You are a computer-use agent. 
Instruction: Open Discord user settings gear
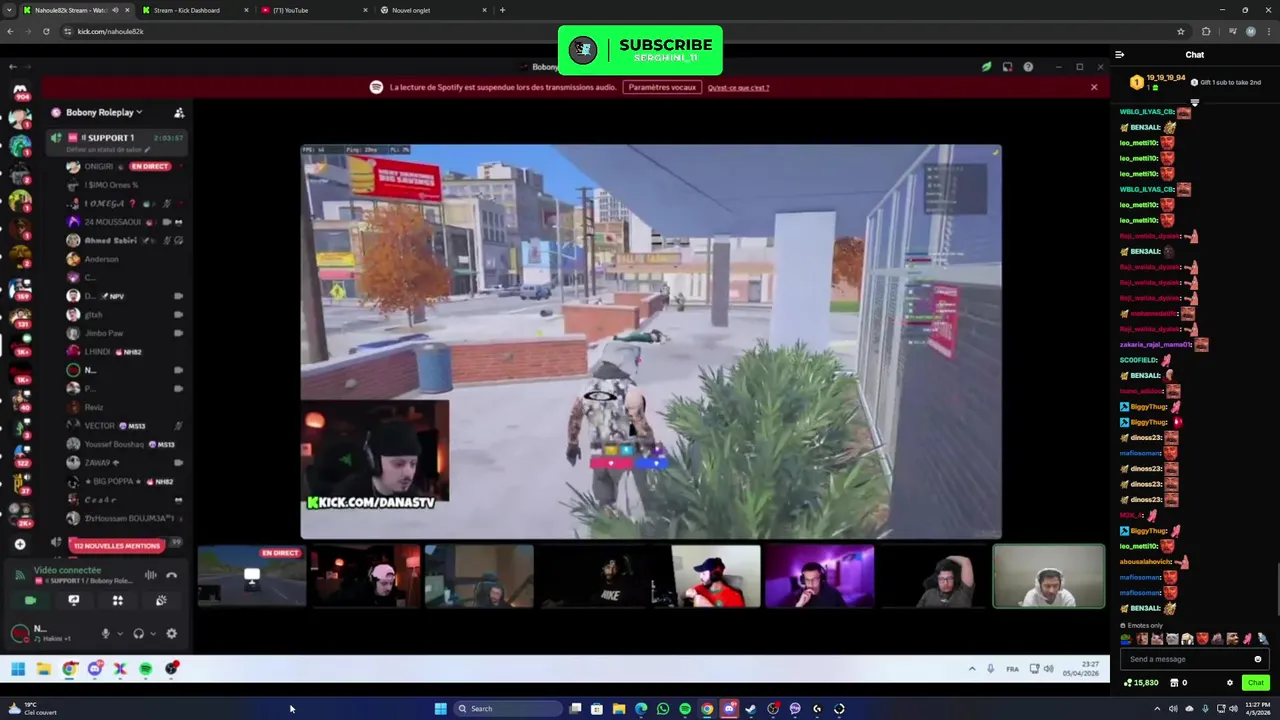point(171,633)
